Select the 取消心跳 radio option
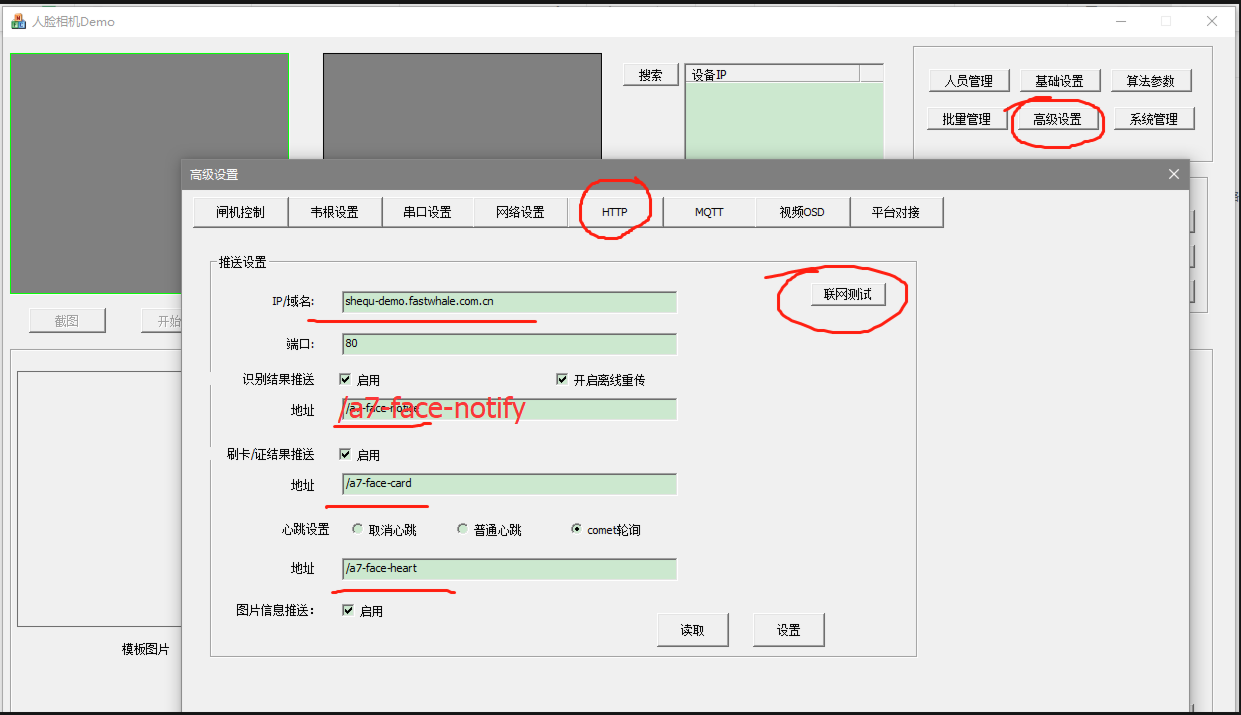Image resolution: width=1241 pixels, height=715 pixels. (358, 529)
